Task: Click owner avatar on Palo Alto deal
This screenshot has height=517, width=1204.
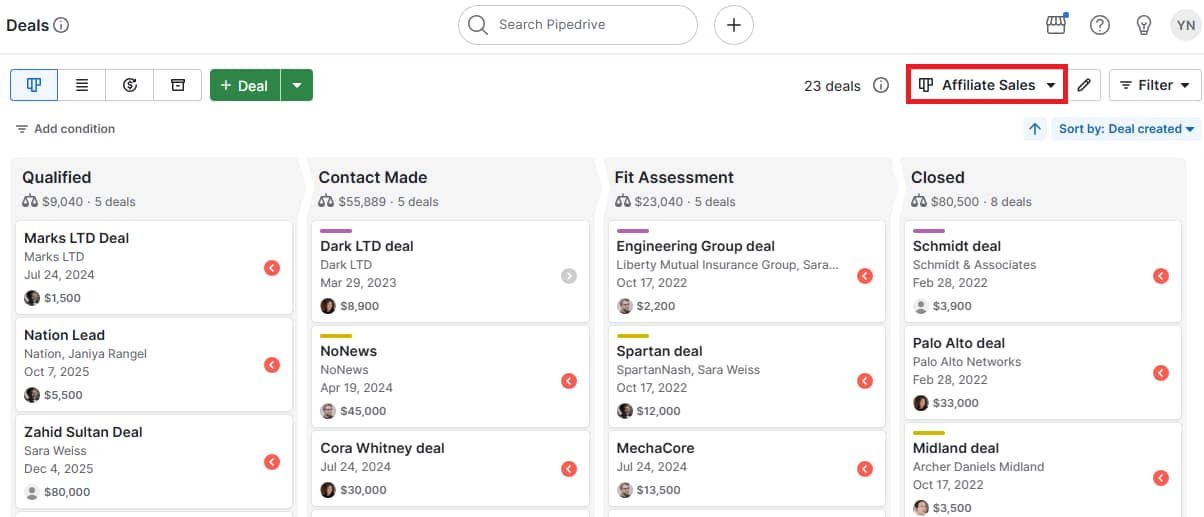Action: [x=921, y=403]
